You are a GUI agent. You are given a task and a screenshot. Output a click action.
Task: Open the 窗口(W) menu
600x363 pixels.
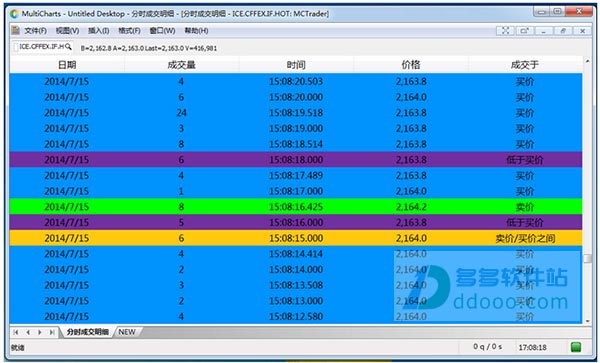pyautogui.click(x=162, y=31)
